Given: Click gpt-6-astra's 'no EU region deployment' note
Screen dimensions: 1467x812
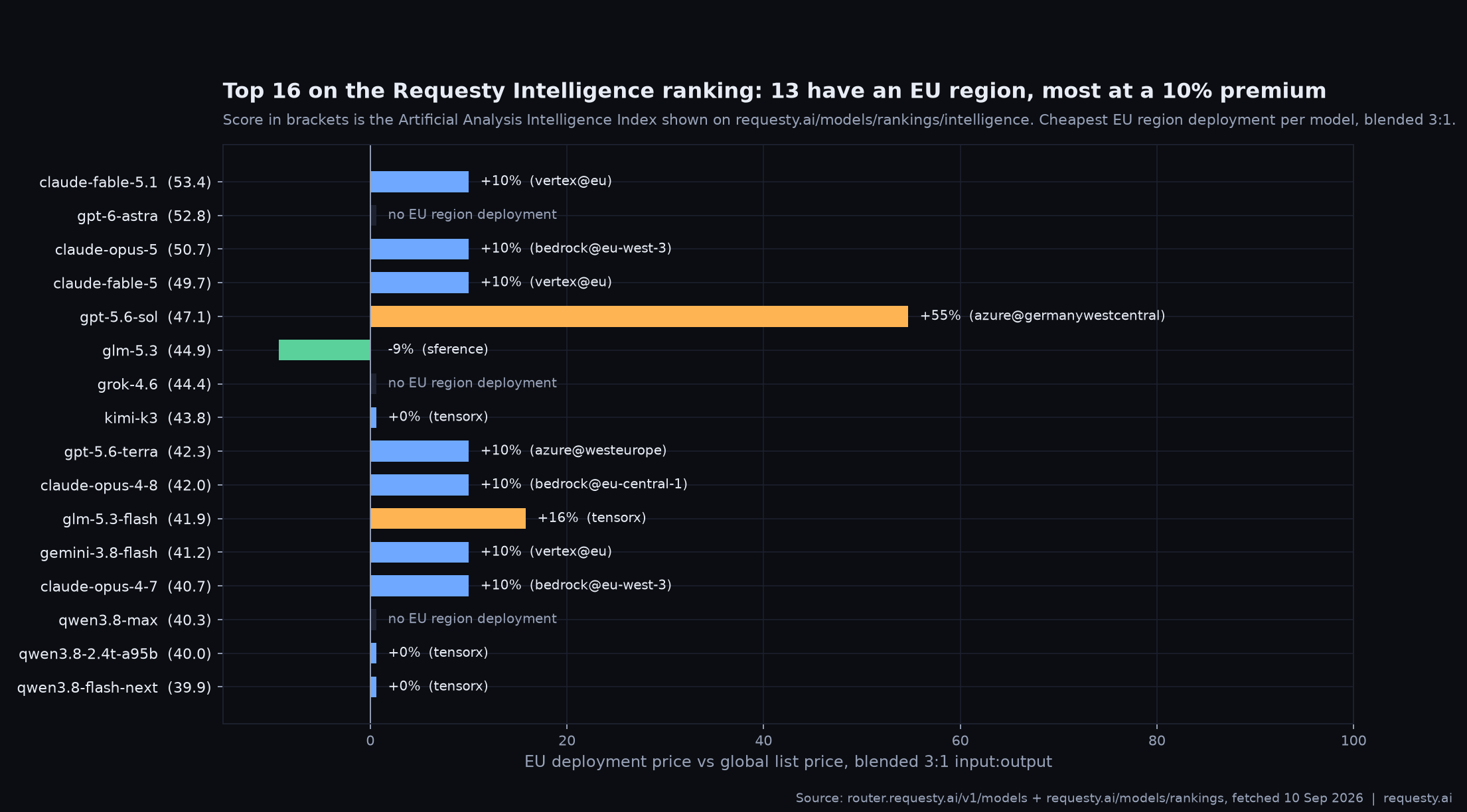Looking at the screenshot, I should tap(473, 215).
